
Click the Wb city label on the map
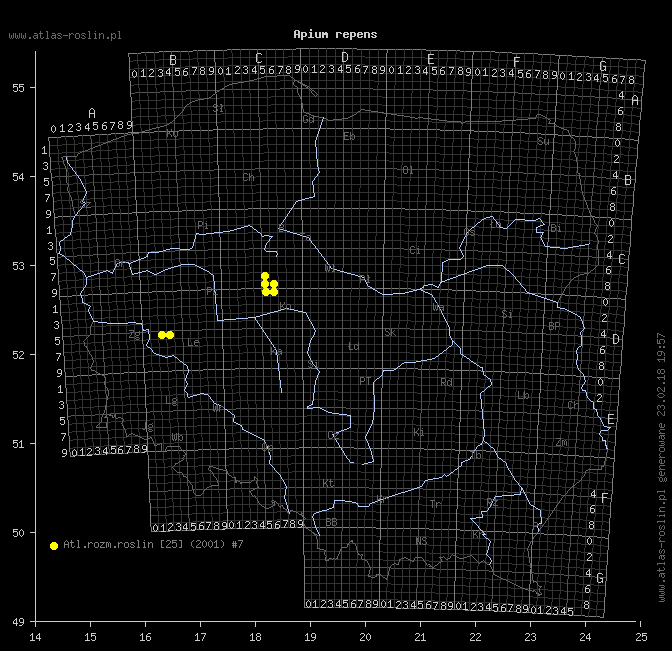177,438
